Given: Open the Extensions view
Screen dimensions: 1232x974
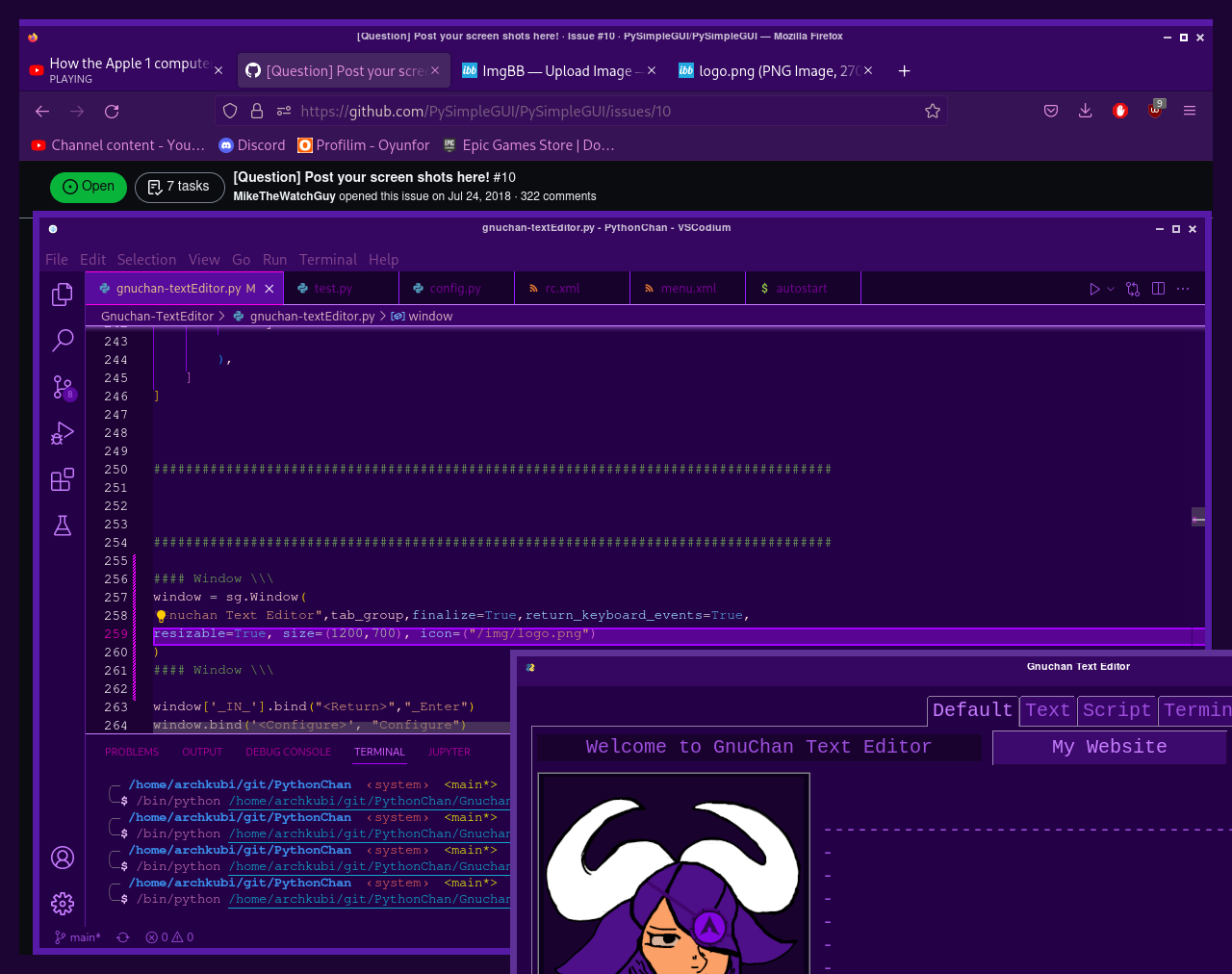Looking at the screenshot, I should tap(63, 479).
